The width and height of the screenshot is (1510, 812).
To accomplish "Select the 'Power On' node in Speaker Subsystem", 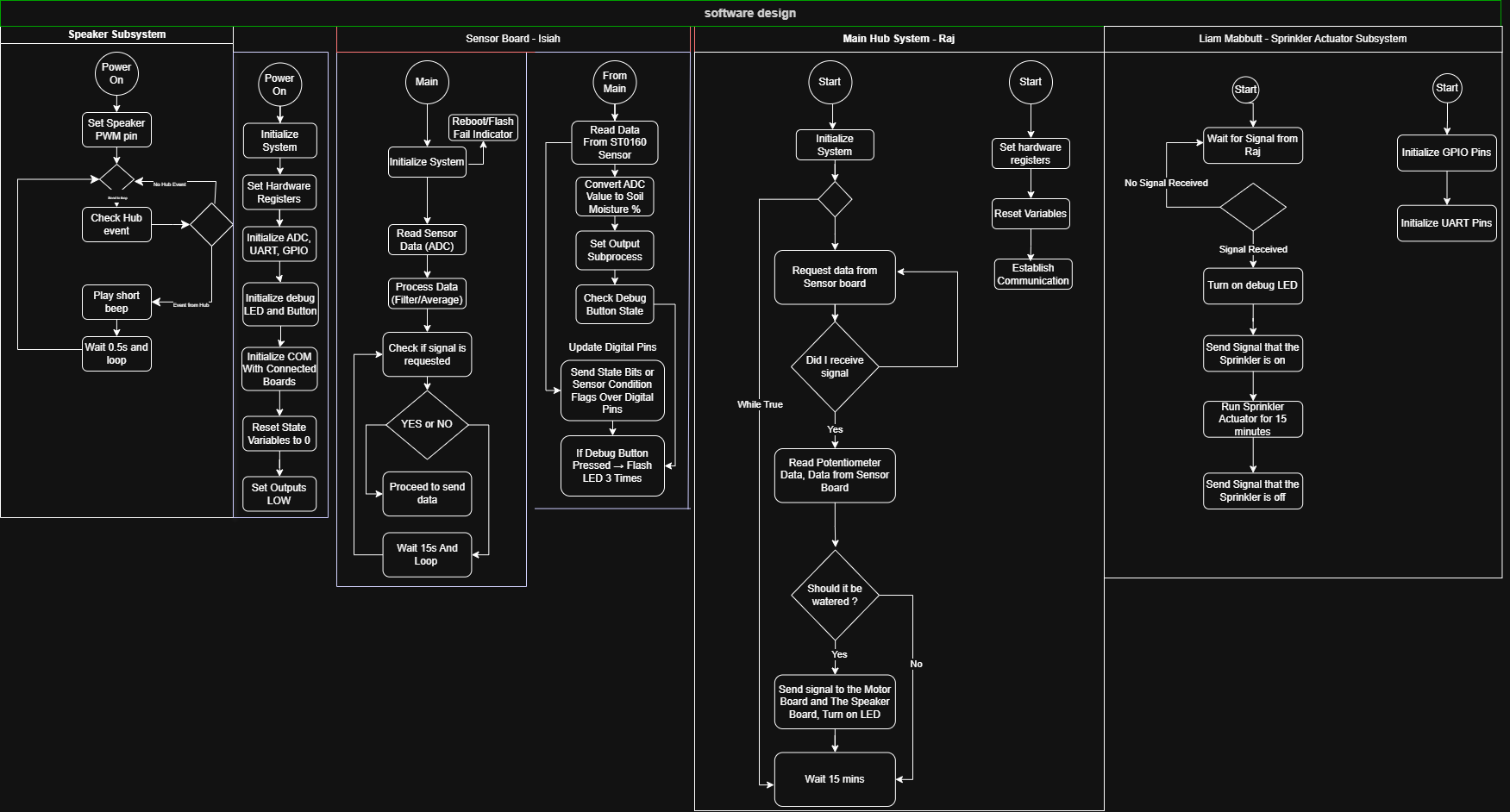I will pos(116,73).
